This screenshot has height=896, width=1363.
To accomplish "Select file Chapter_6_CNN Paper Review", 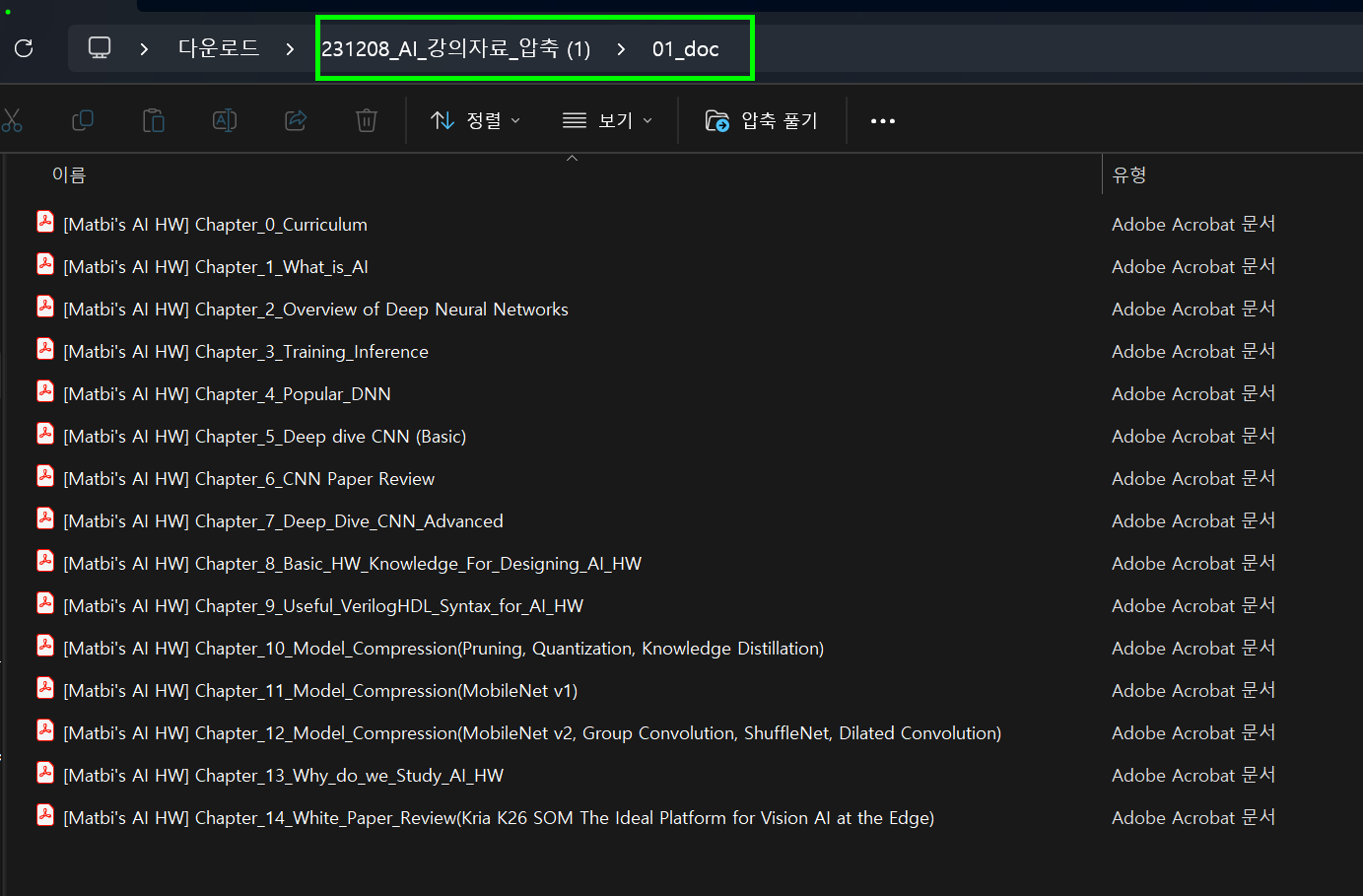I will click(248, 479).
